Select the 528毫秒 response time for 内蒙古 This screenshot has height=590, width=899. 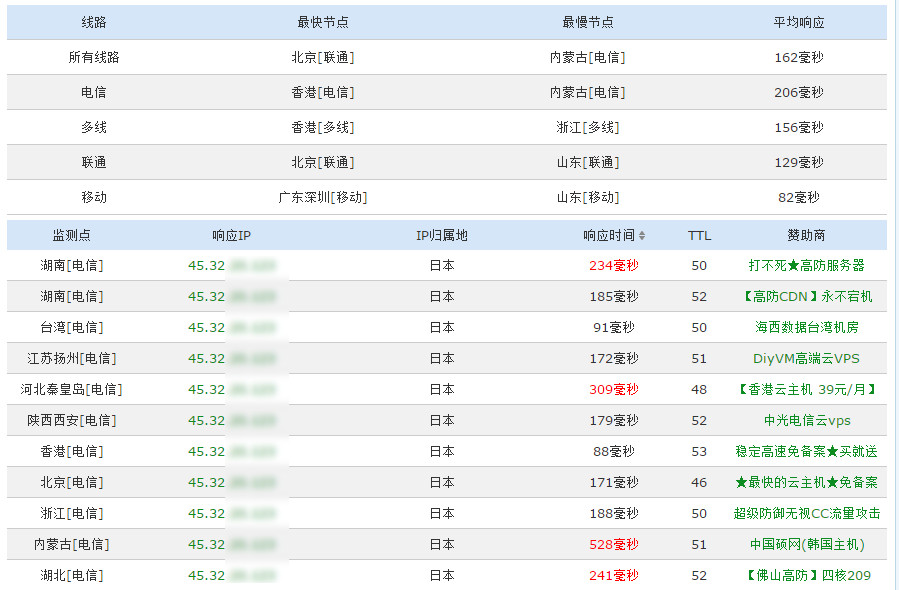pyautogui.click(x=613, y=544)
